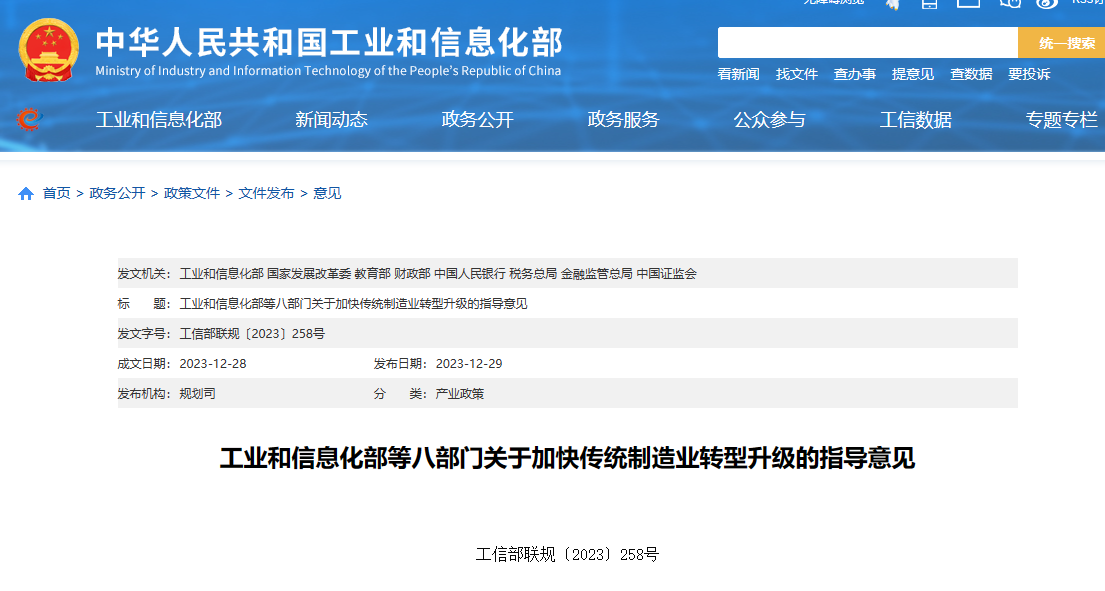Click the Chinese site title 中华人民共和国工业和信息化部

[329, 42]
